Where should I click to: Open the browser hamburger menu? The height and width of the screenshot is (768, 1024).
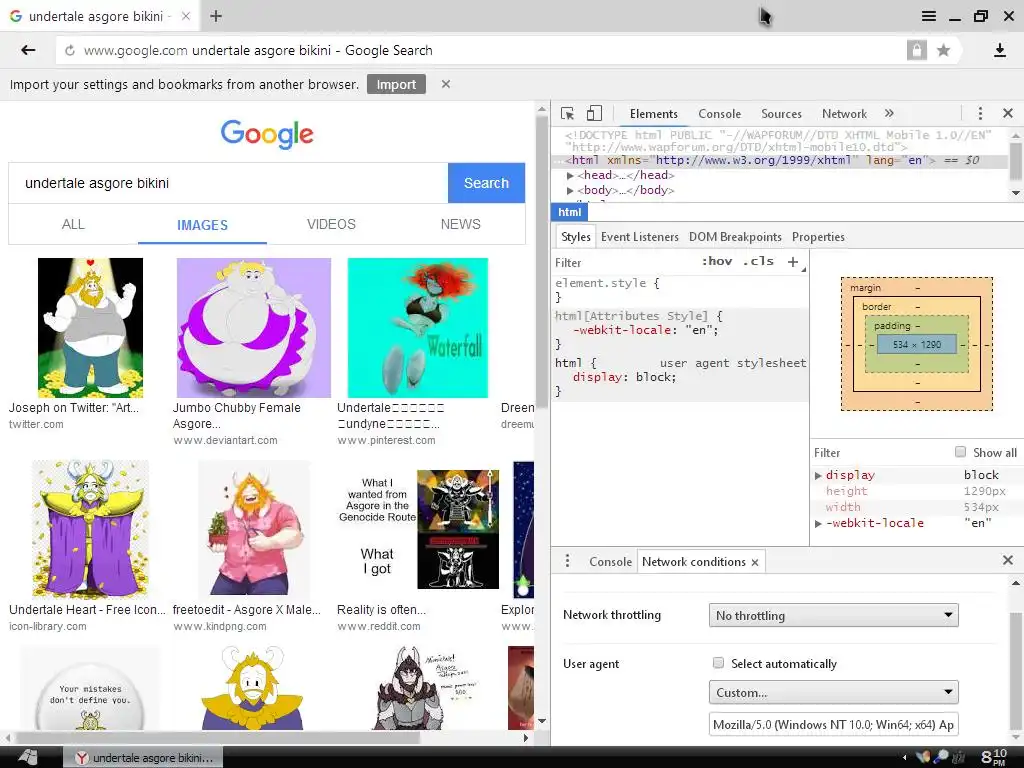point(928,16)
